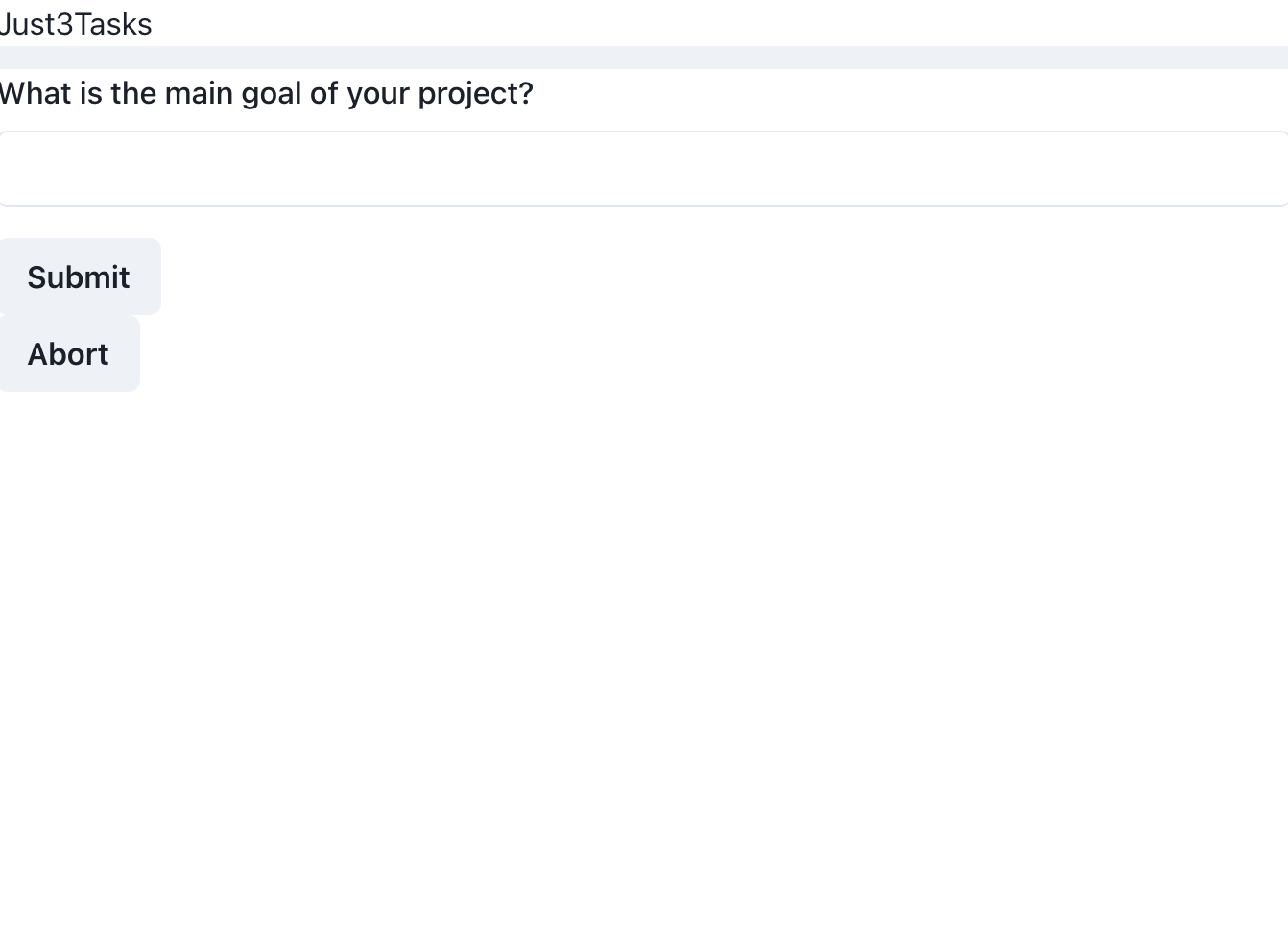Viewport: 1288px width, 937px height.
Task: Focus the main goal text input field
Action: [644, 169]
